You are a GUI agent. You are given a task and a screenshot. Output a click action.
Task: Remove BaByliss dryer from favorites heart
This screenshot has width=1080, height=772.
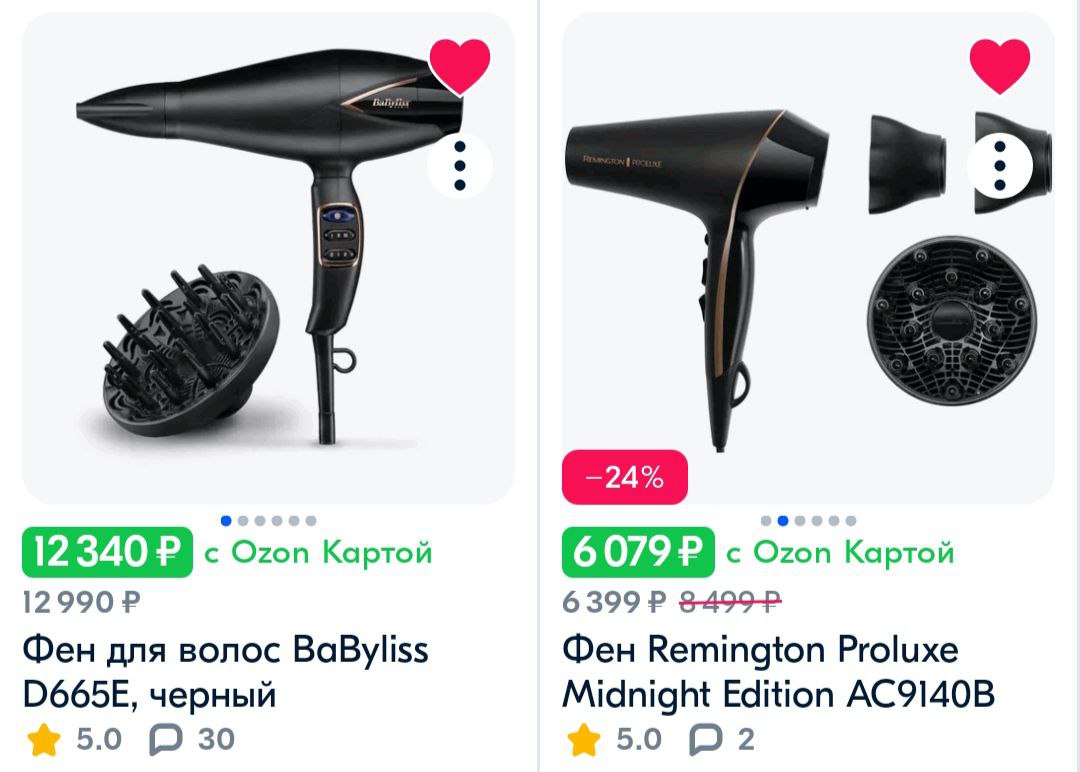click(x=459, y=65)
